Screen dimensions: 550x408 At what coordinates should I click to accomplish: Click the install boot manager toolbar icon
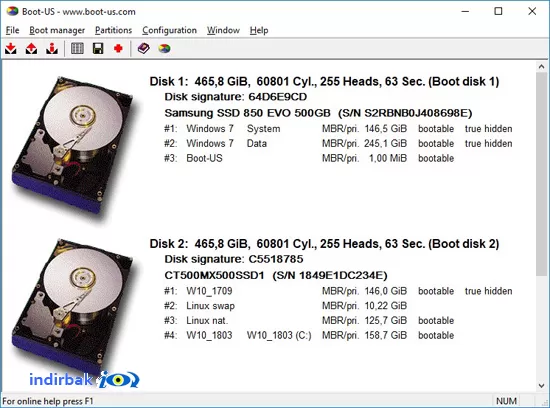pyautogui.click(x=11, y=48)
